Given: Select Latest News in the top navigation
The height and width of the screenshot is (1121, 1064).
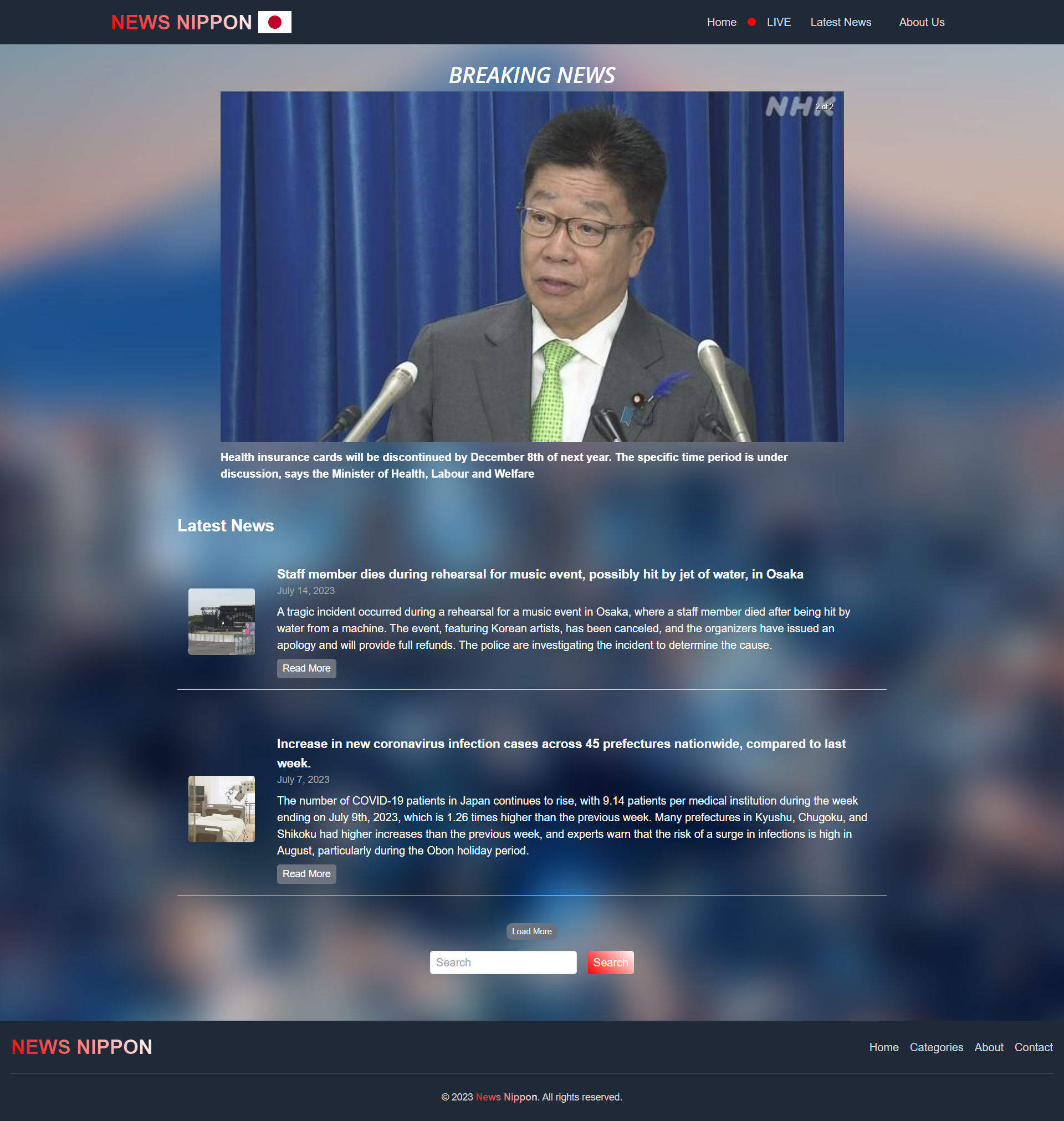Looking at the screenshot, I should (x=841, y=22).
